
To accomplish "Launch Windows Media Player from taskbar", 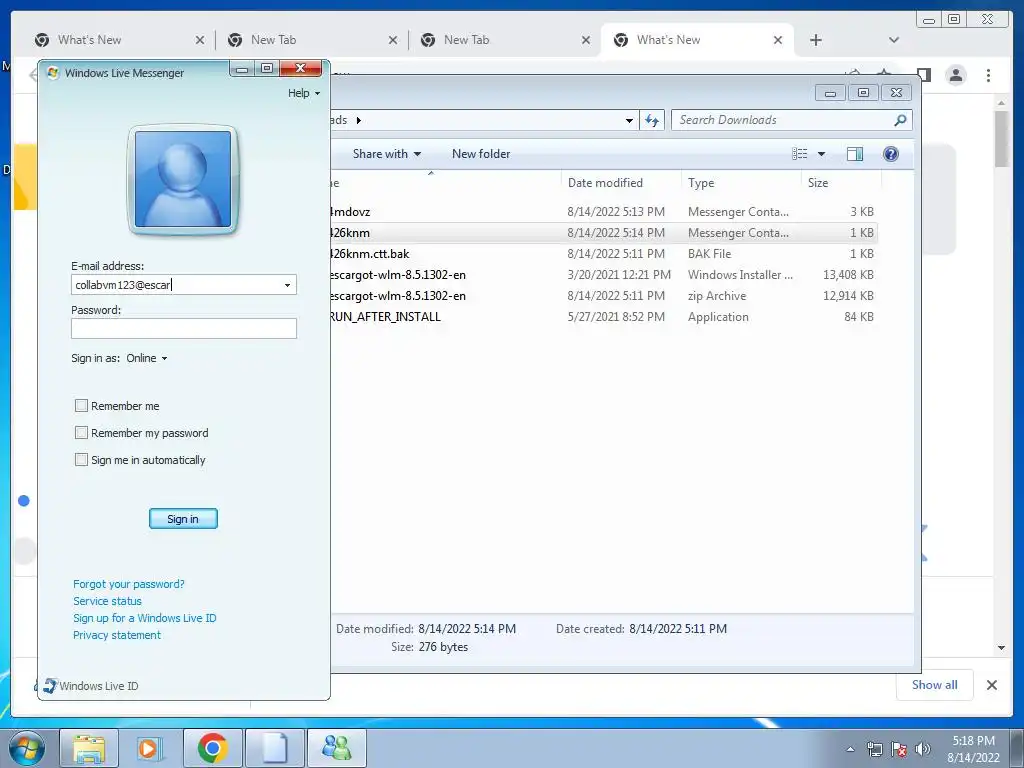I will pyautogui.click(x=151, y=748).
